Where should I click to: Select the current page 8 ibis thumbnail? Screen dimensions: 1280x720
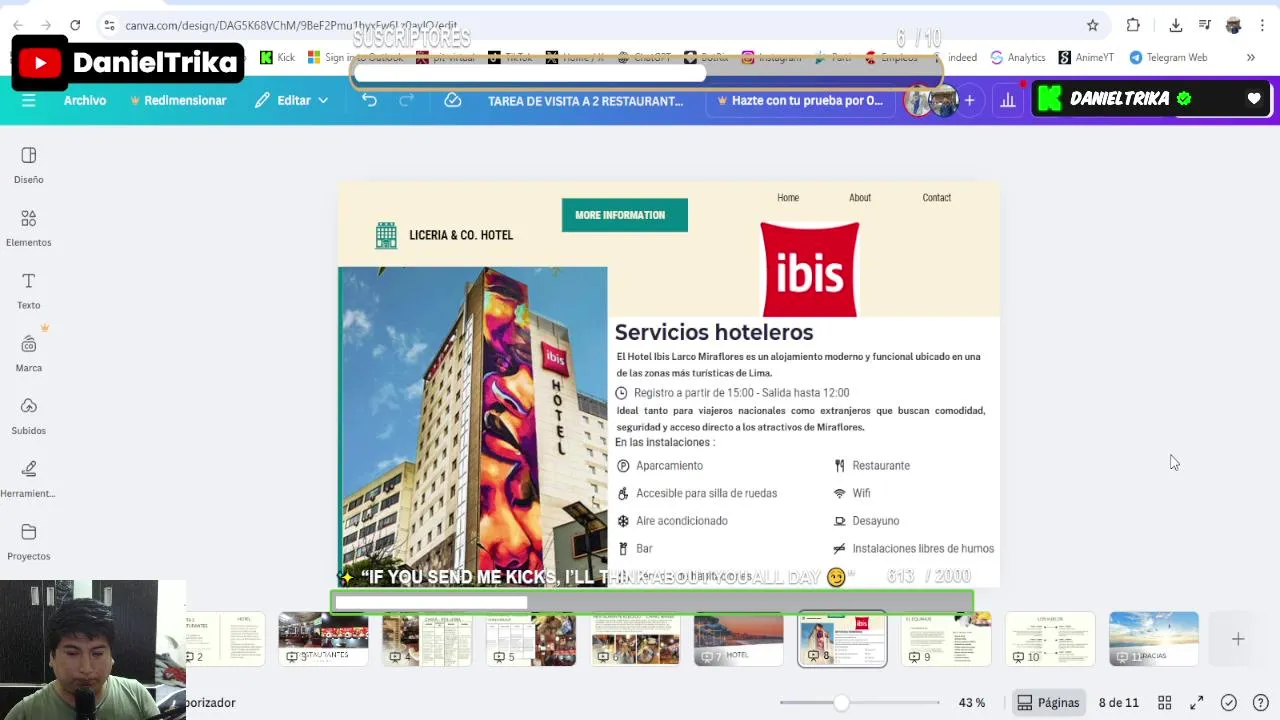(842, 639)
